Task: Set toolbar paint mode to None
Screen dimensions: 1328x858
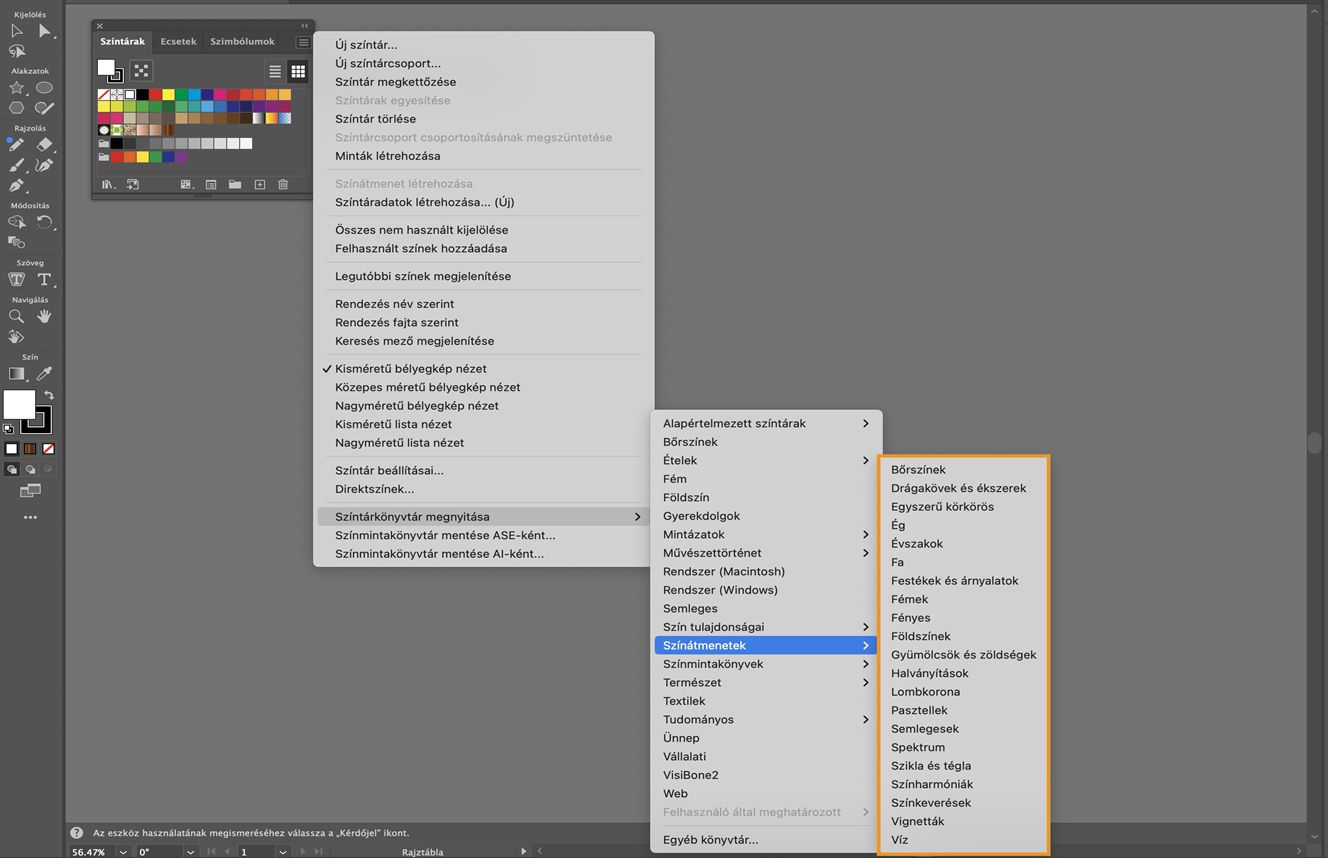Action: click(x=48, y=449)
